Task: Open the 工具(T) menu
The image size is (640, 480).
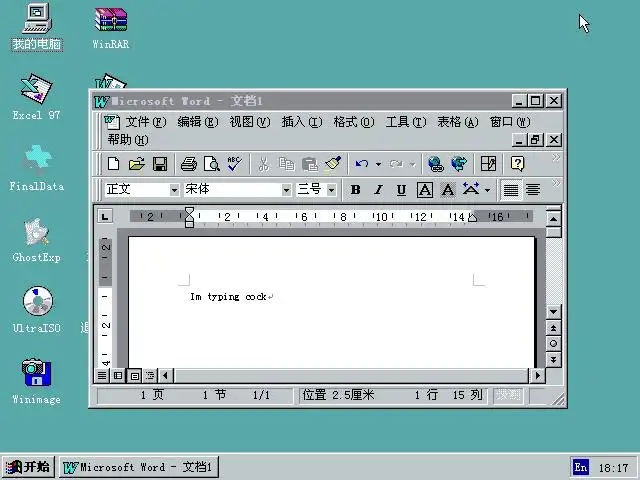Action: point(406,122)
